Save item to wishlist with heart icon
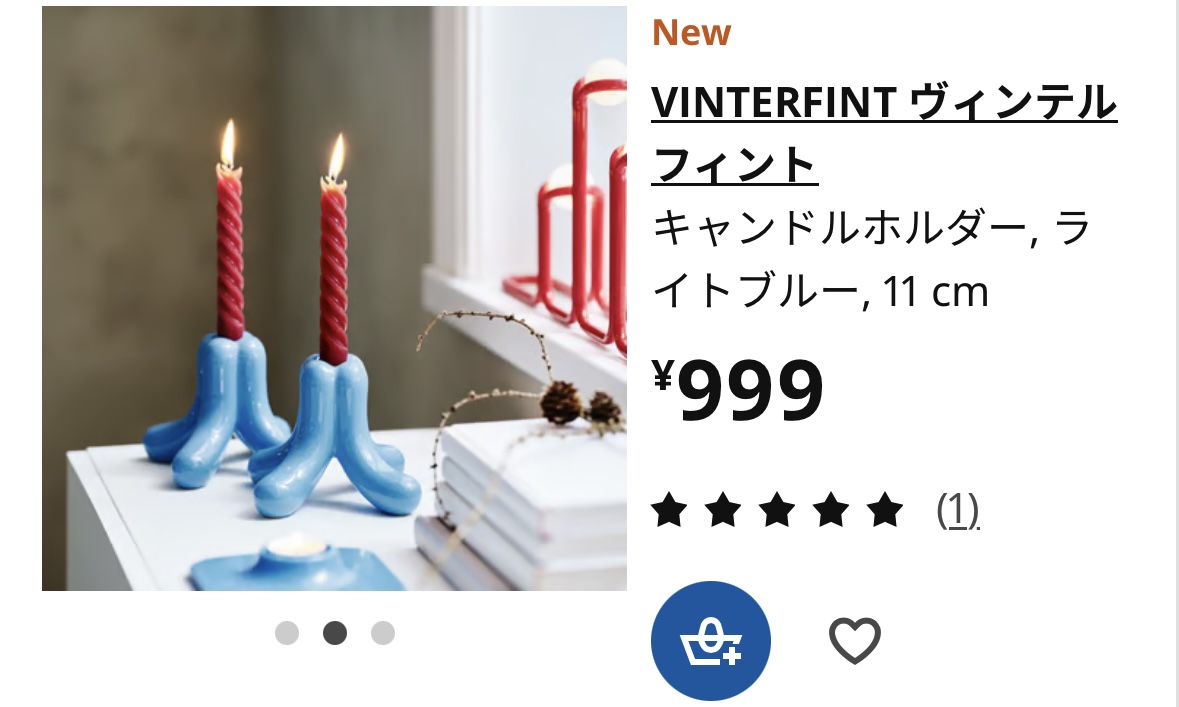 point(855,641)
